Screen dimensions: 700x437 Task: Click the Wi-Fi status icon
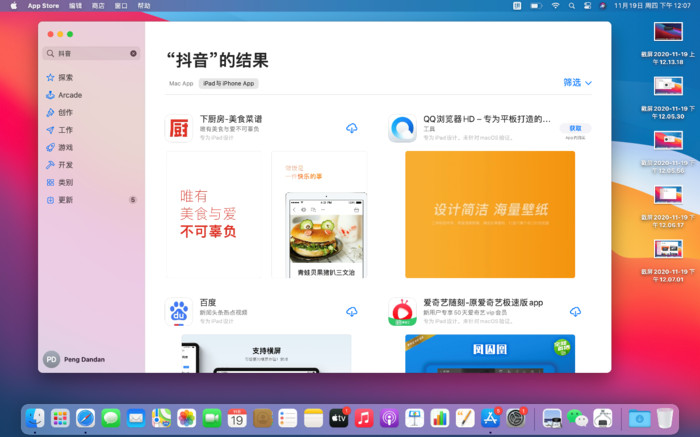(555, 6)
